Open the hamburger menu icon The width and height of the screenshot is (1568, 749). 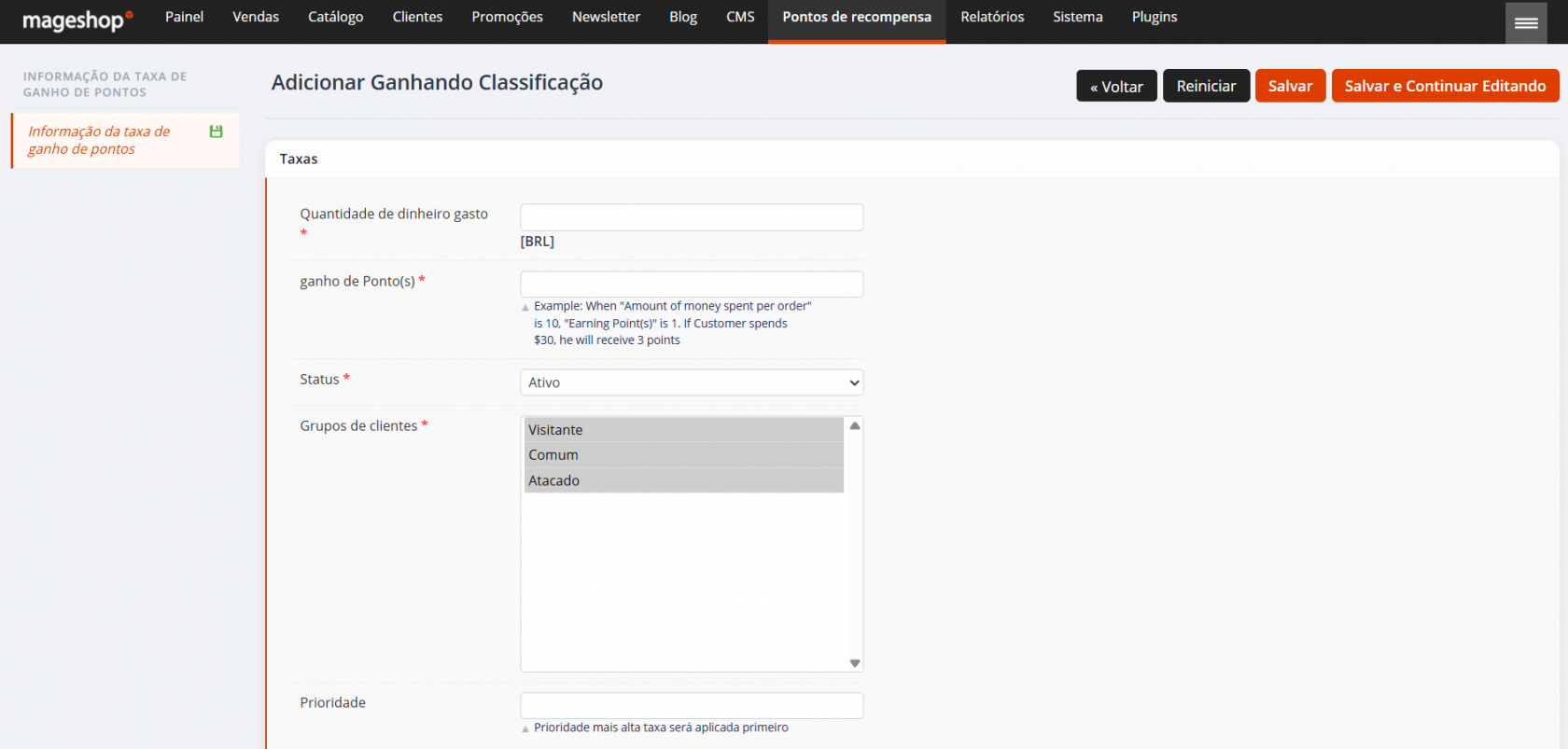click(1526, 22)
